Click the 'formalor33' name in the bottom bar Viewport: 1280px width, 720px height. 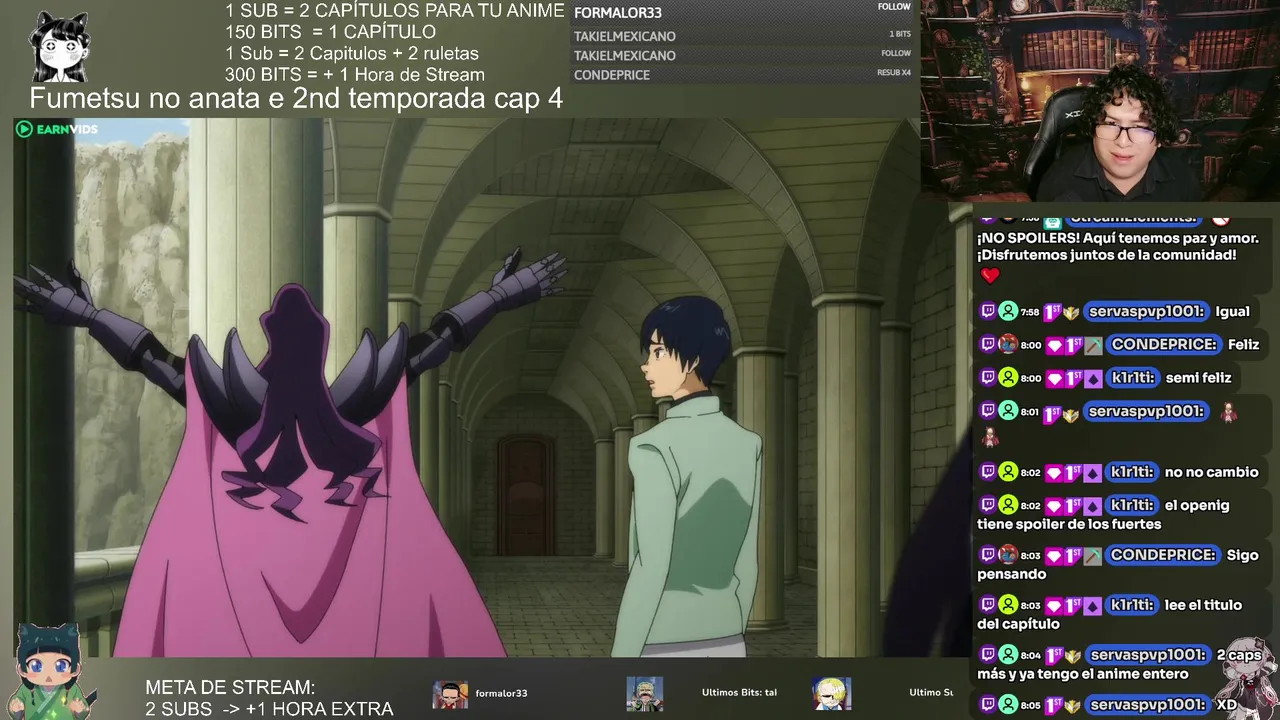[x=501, y=693]
